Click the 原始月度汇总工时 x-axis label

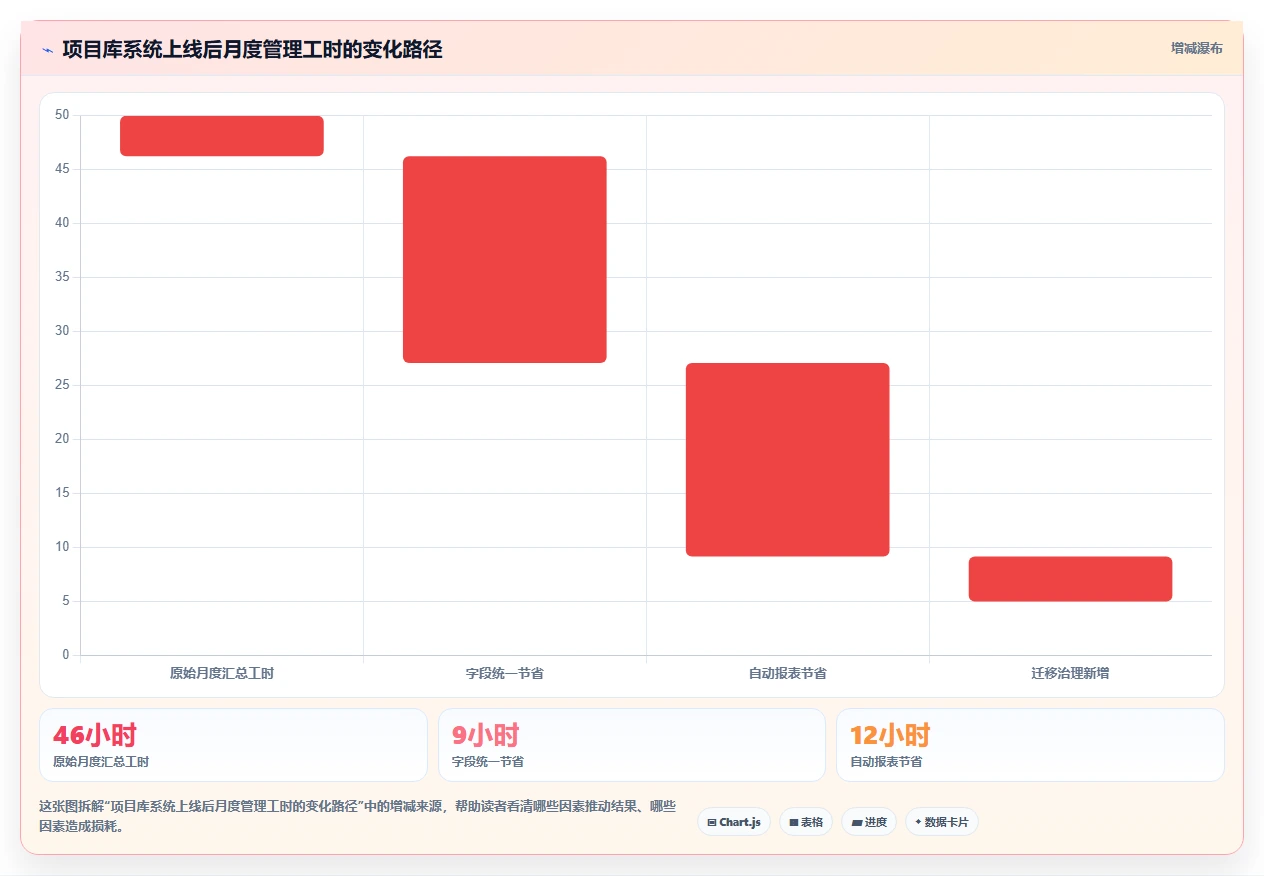[222, 673]
